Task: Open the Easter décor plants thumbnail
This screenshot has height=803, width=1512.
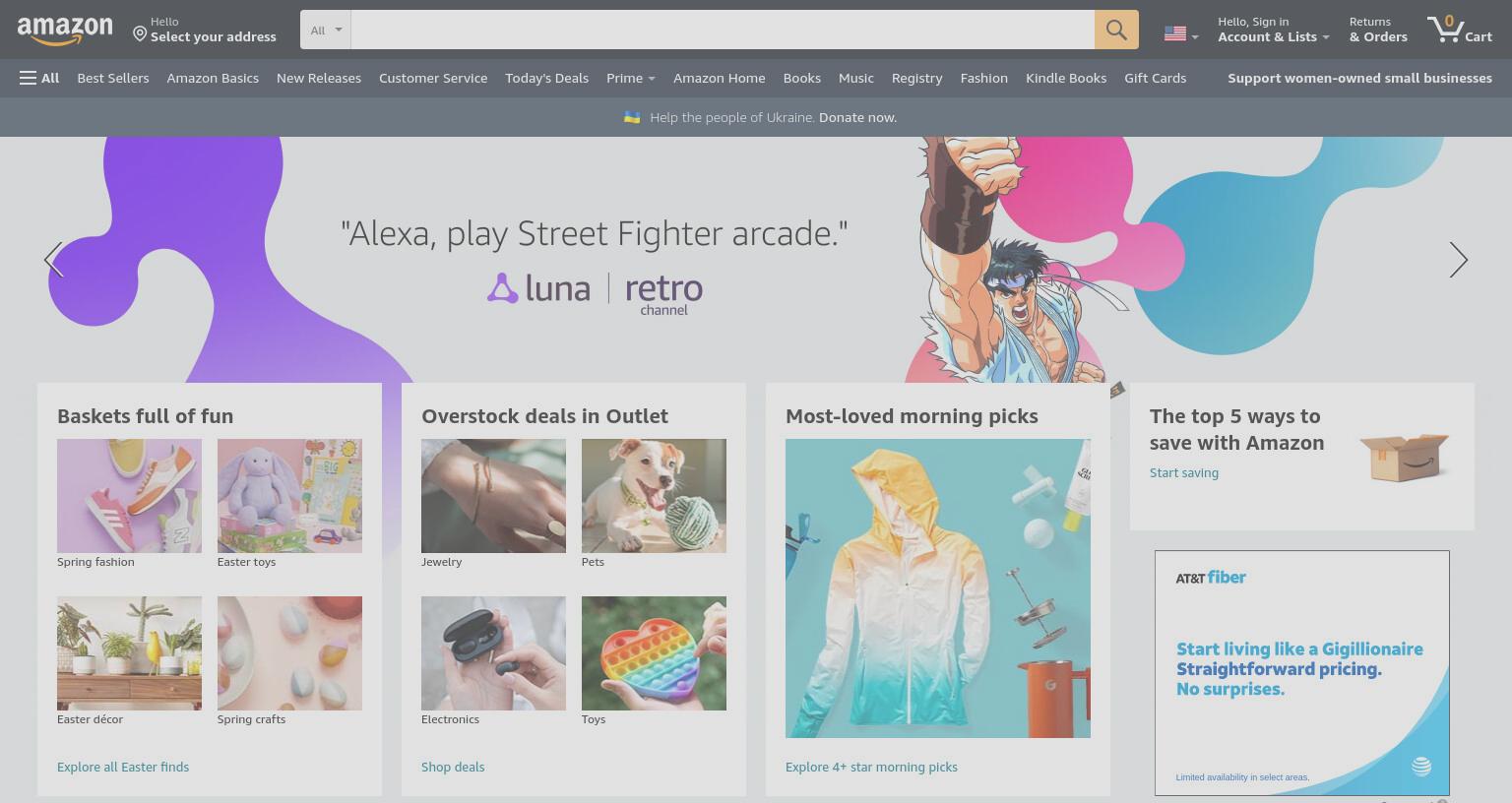Action: (x=129, y=653)
